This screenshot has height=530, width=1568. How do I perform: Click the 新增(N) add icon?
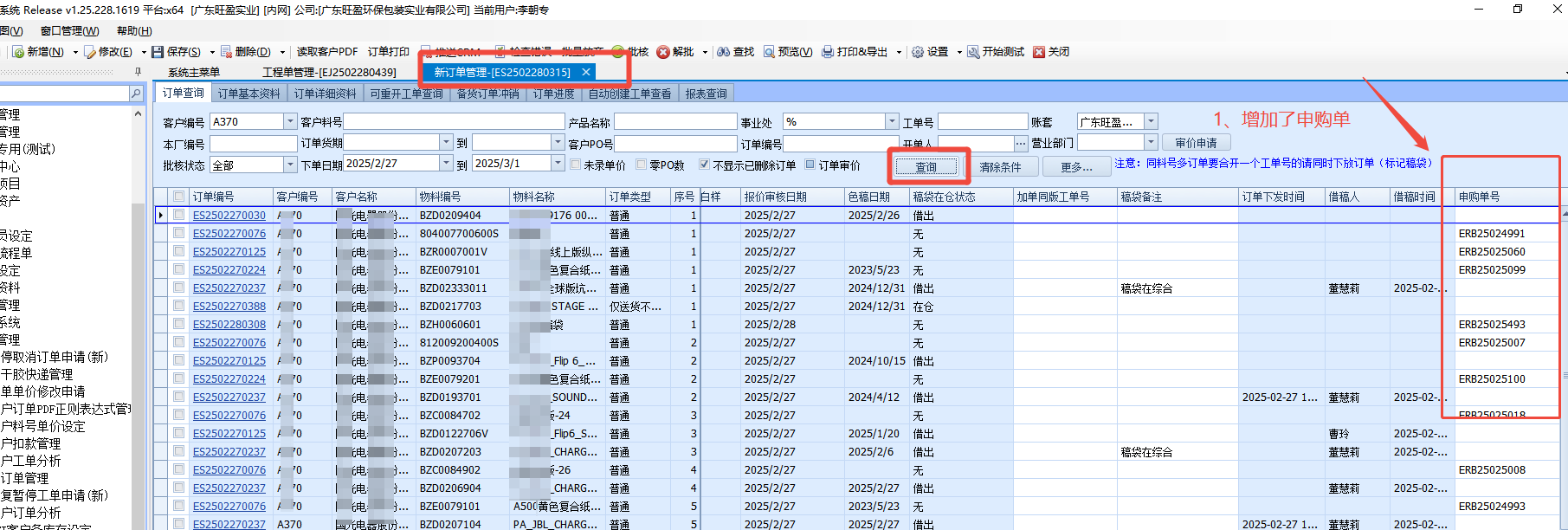click(x=18, y=52)
